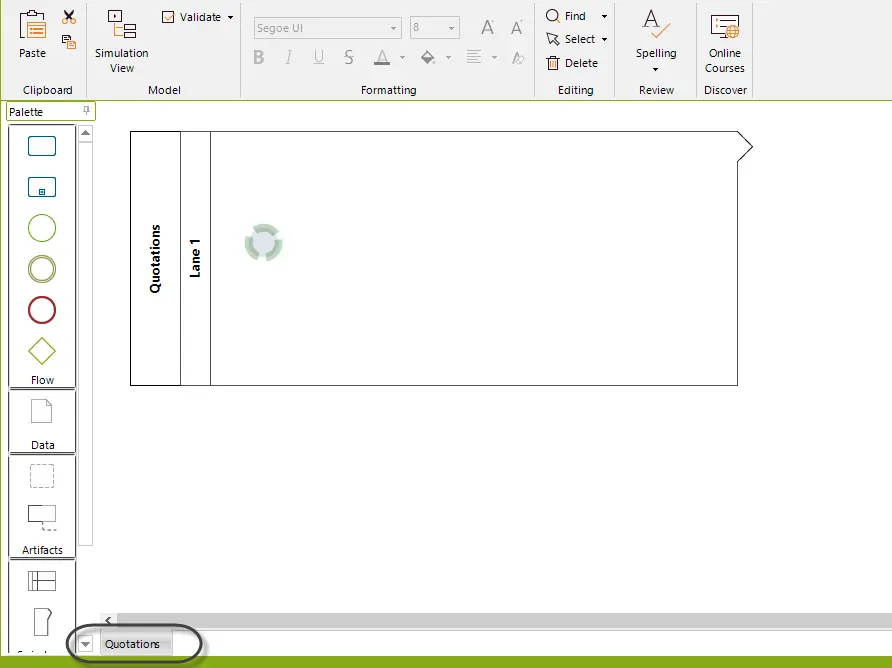Screen dimensions: 892x668
Task: Expand the font color dropdown arrow
Action: pos(402,57)
